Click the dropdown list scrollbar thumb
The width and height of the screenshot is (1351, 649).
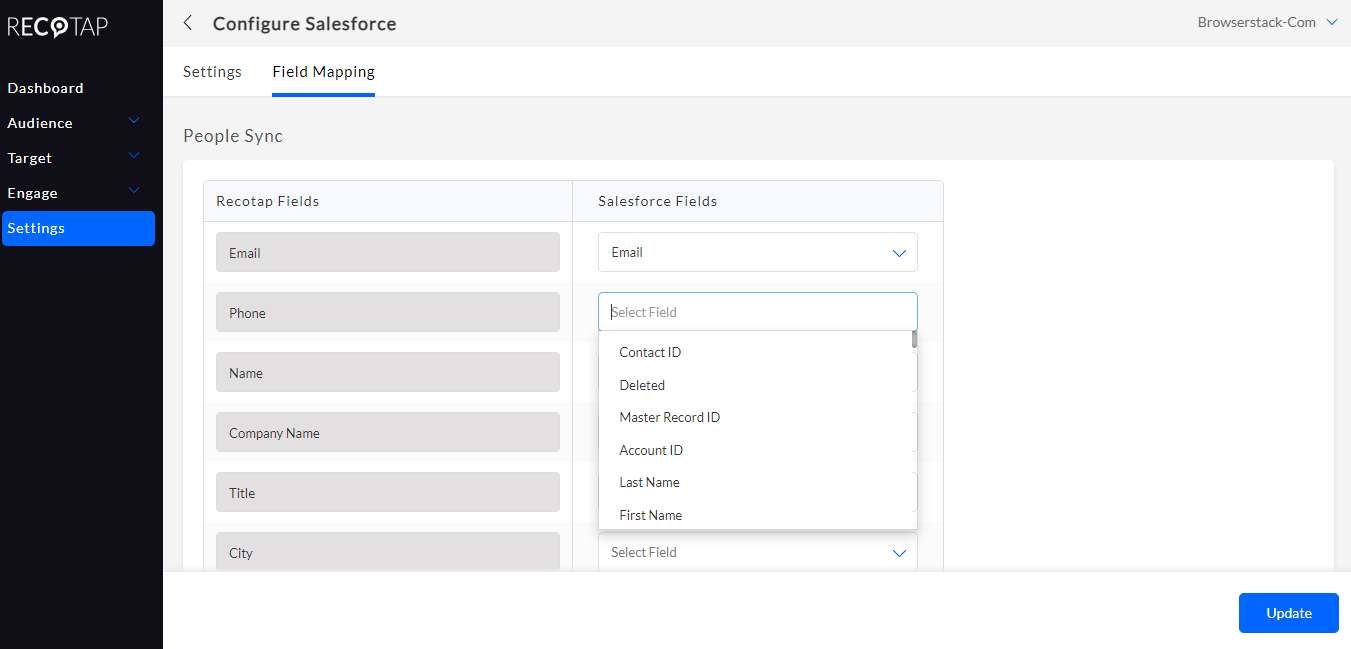(914, 340)
